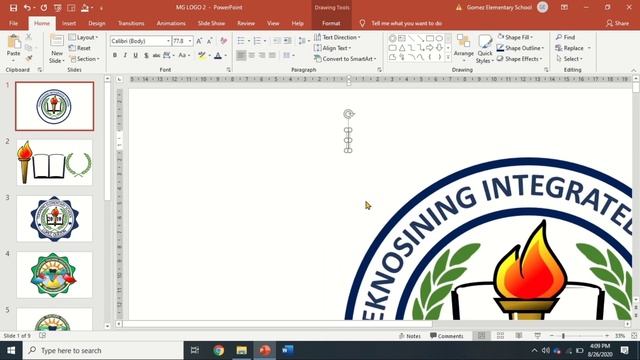This screenshot has height=360, width=640.
Task: Open the font name dropdown
Action: [x=168, y=41]
